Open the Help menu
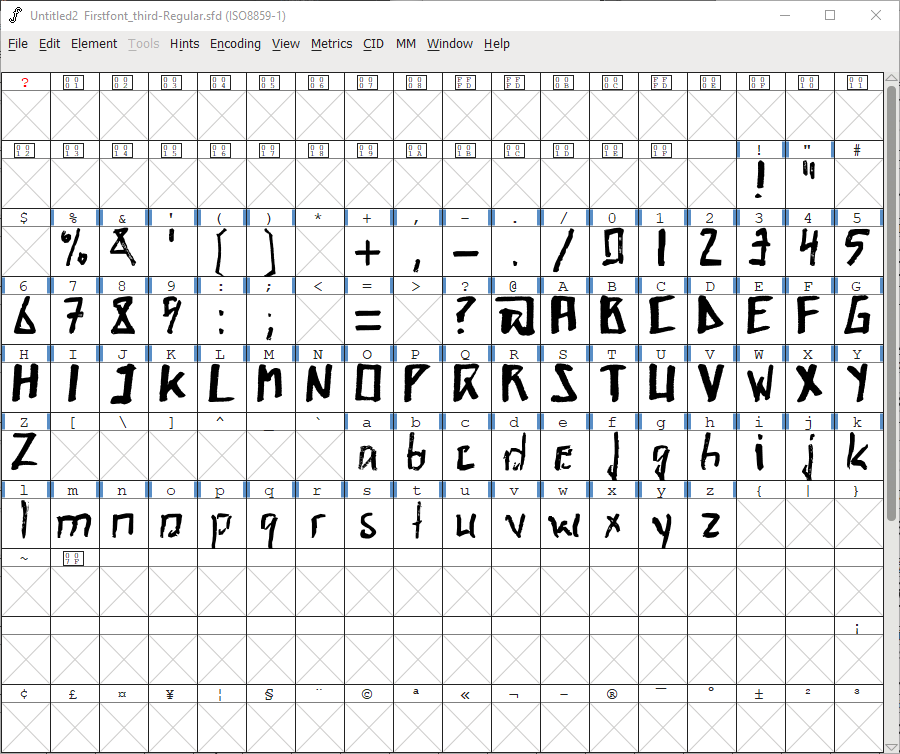The height and width of the screenshot is (754, 900). 496,44
